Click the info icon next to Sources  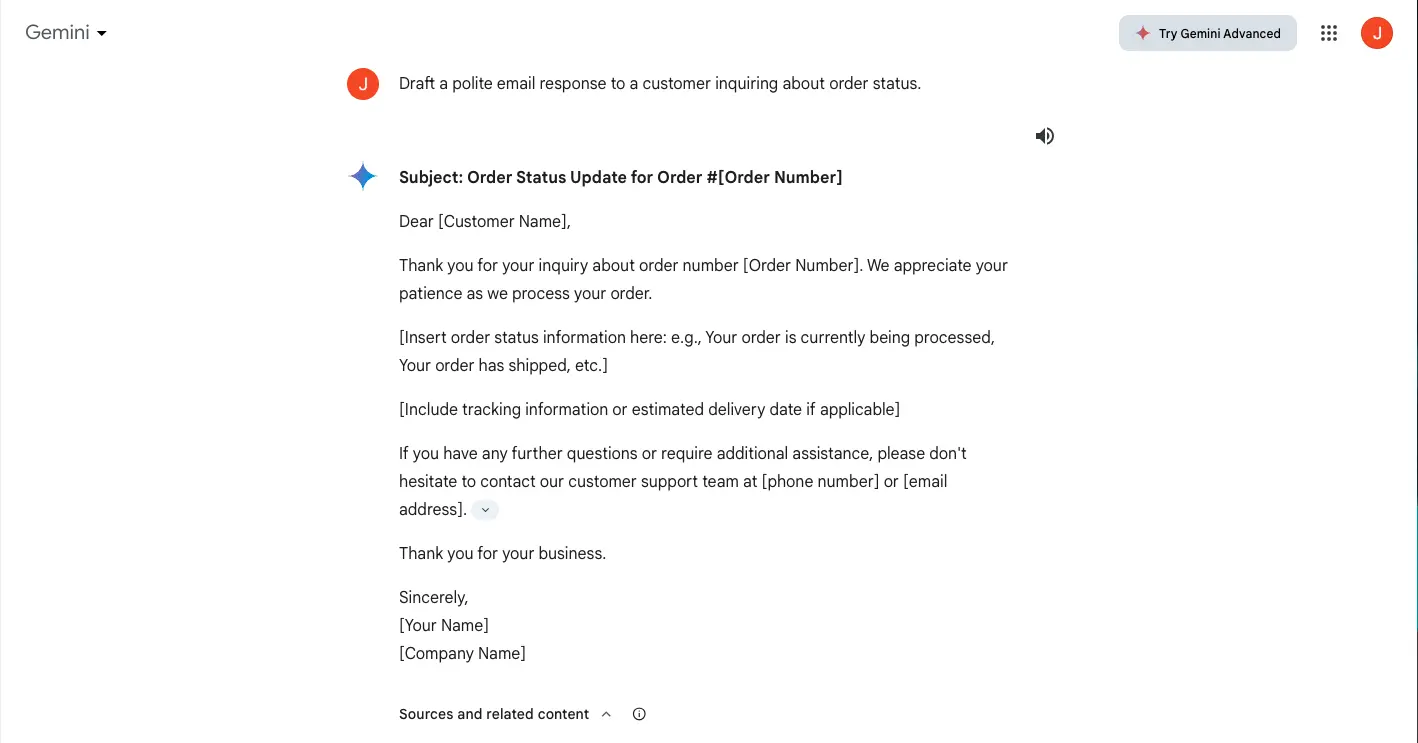(639, 714)
